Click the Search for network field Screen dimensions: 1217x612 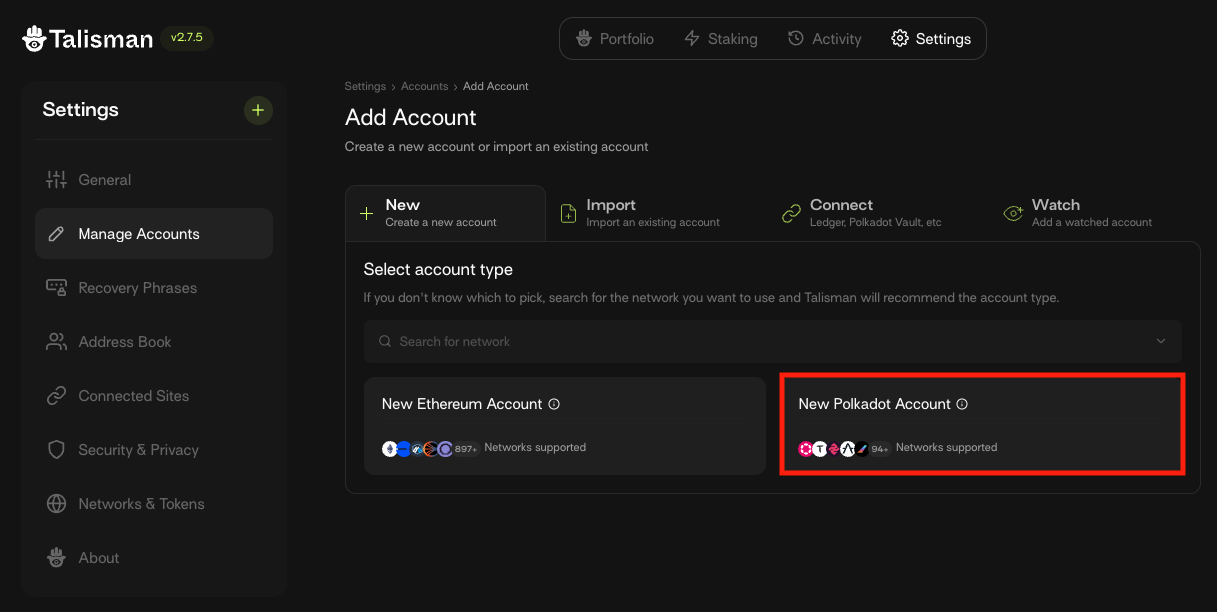pyautogui.click(x=772, y=341)
